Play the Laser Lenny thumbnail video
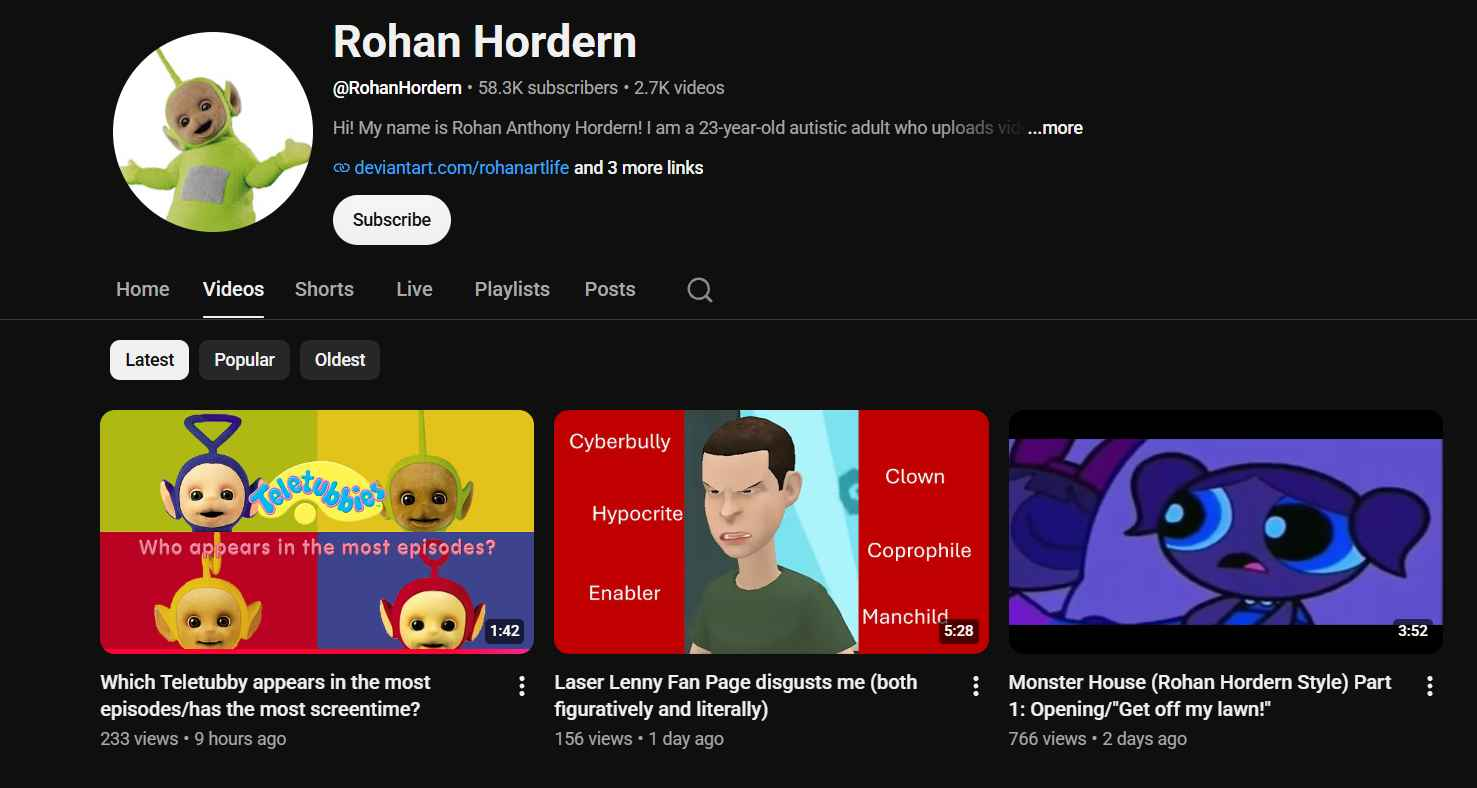The width and height of the screenshot is (1477, 788). 771,532
